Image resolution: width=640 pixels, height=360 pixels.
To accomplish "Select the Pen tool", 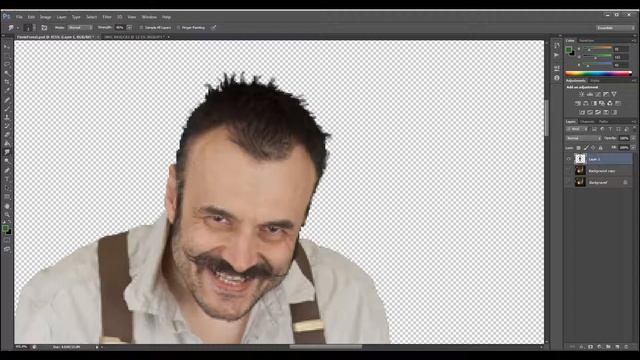I will 7,171.
